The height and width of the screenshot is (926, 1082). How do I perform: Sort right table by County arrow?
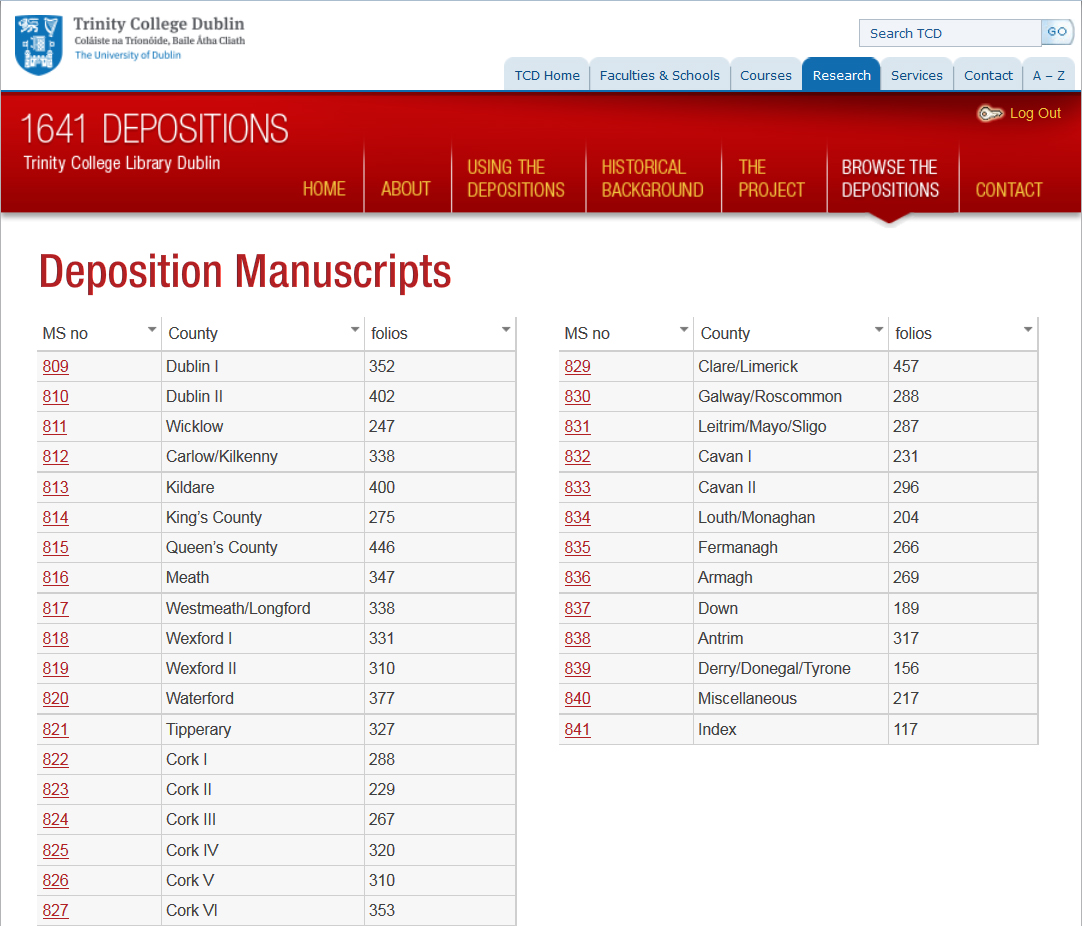[879, 330]
